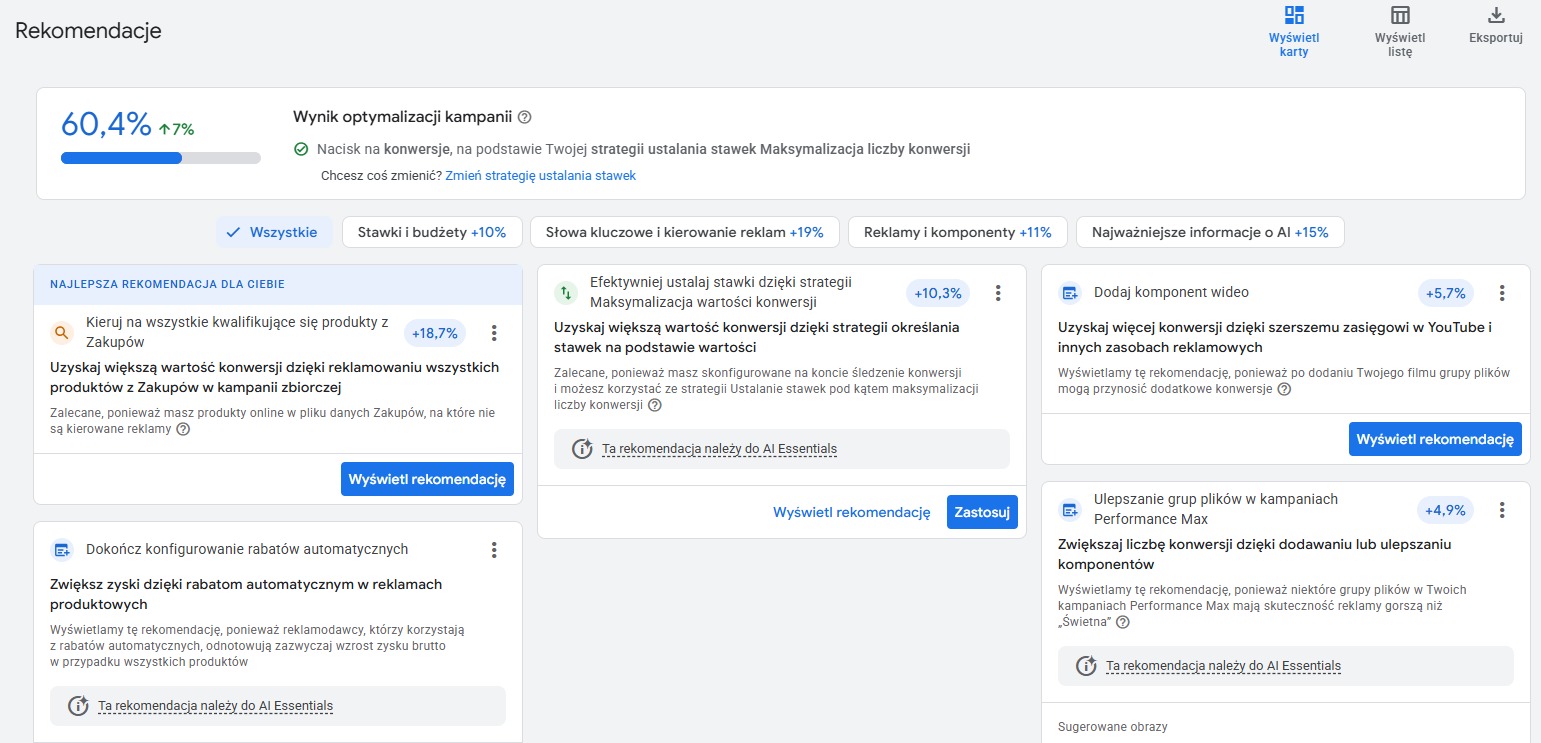Open three-dot menu on Dodaj komponent wideo card

coord(1501,293)
